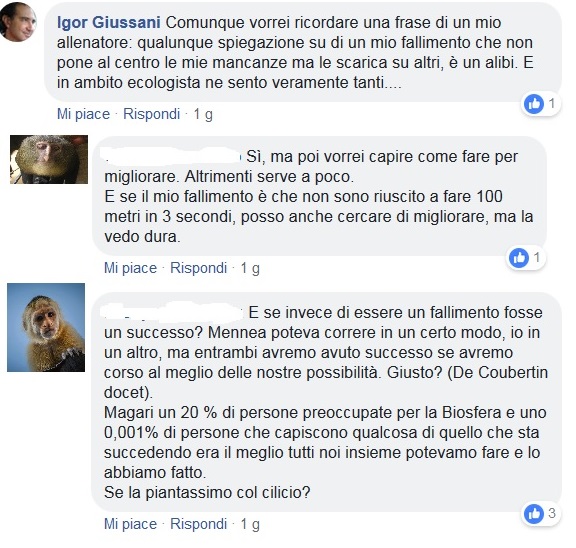The image size is (576, 548).
Task: Click the dark monkey avatar of second commenter
Action: (49, 159)
